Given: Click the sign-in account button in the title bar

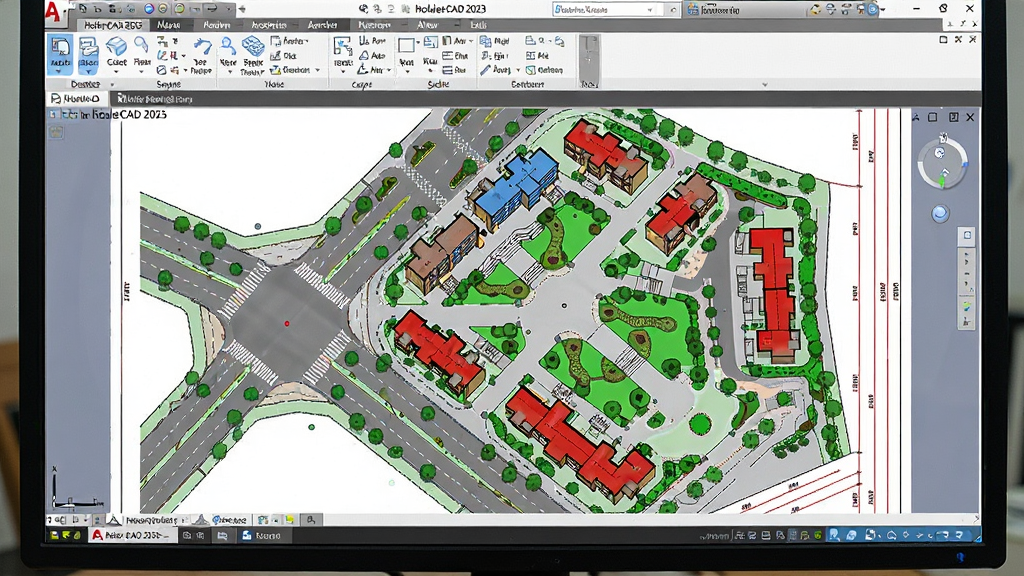Looking at the screenshot, I should (x=714, y=10).
